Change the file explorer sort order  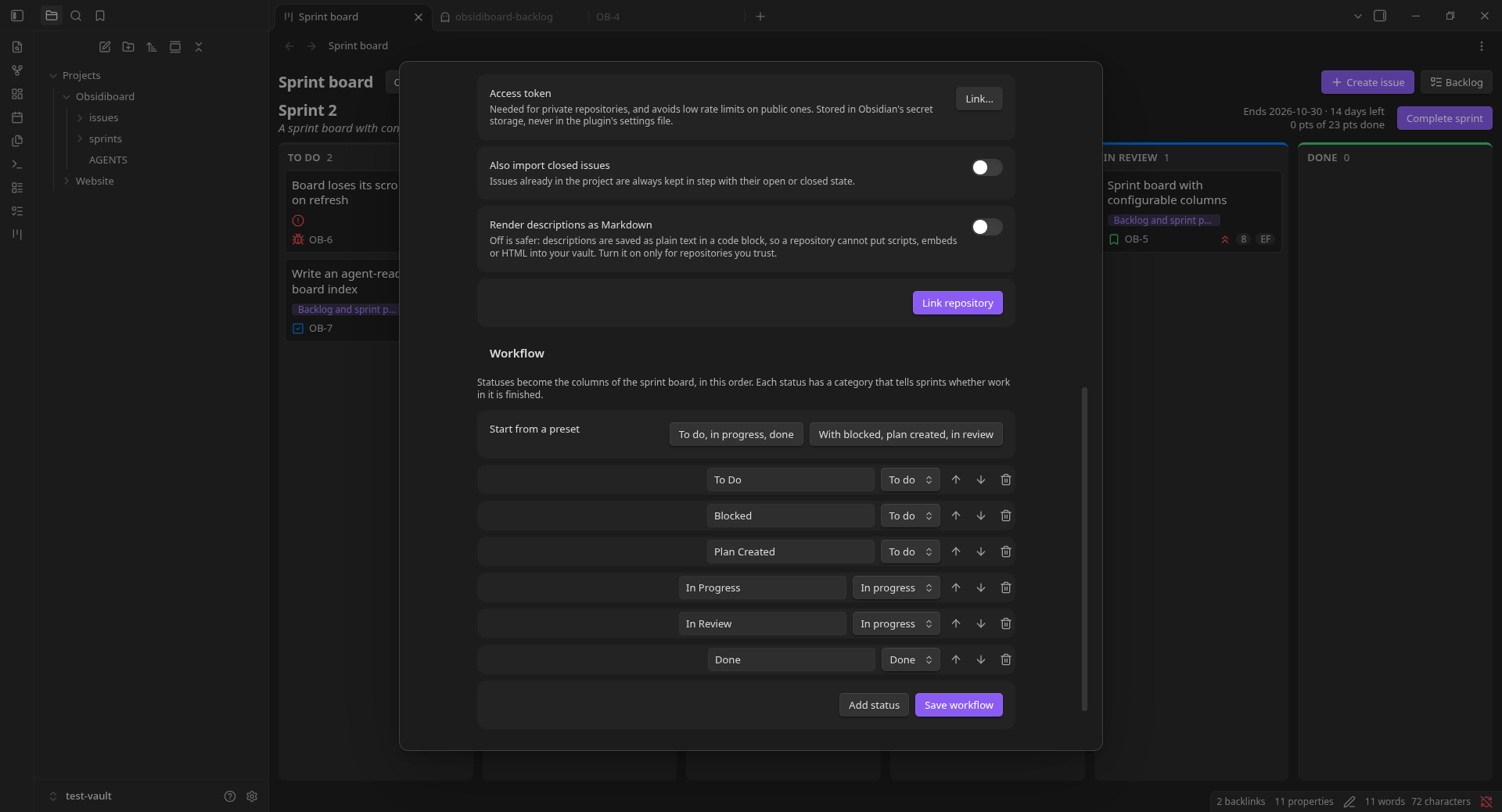(x=152, y=47)
